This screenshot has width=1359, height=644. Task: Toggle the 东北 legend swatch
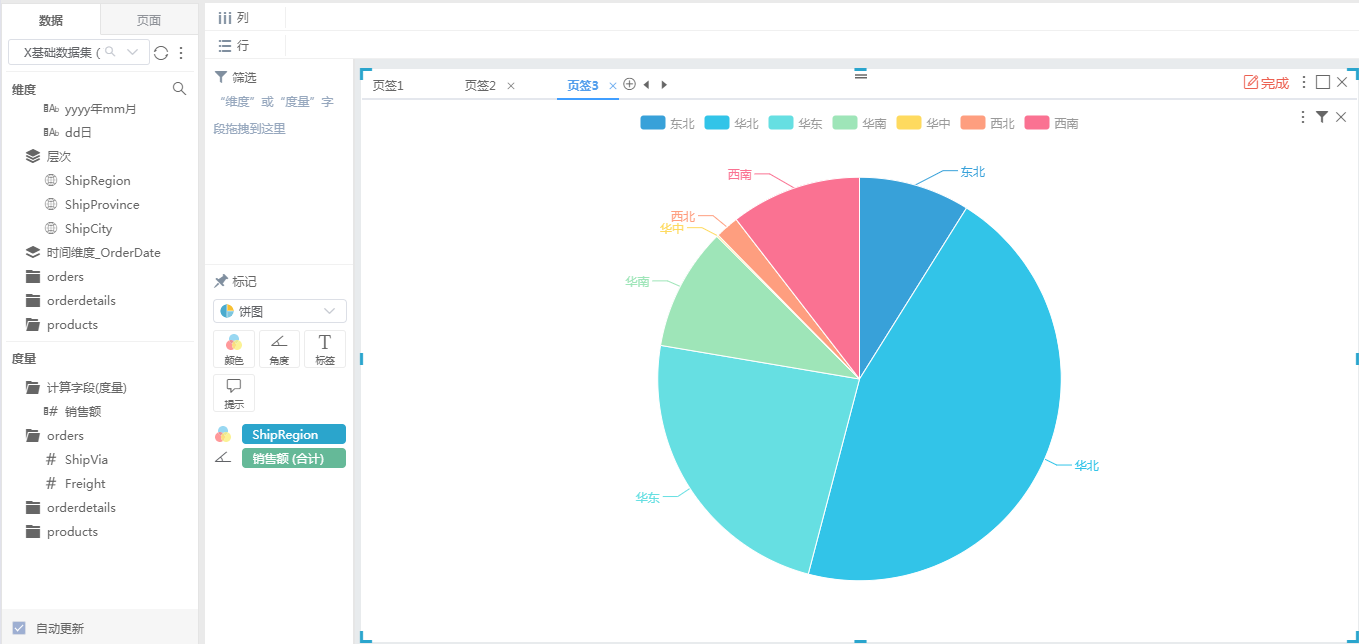click(652, 123)
